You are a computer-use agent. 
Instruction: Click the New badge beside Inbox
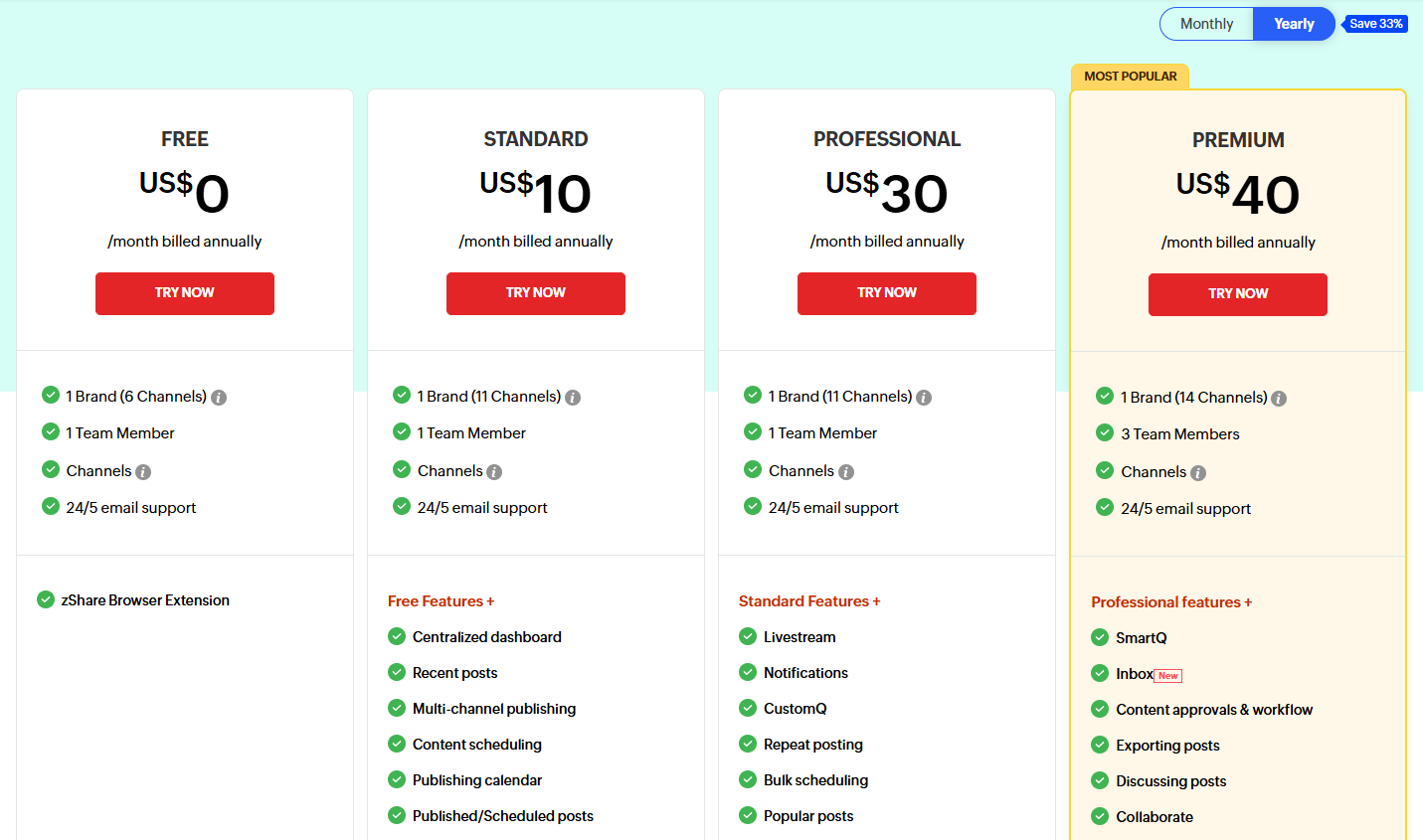(1168, 676)
